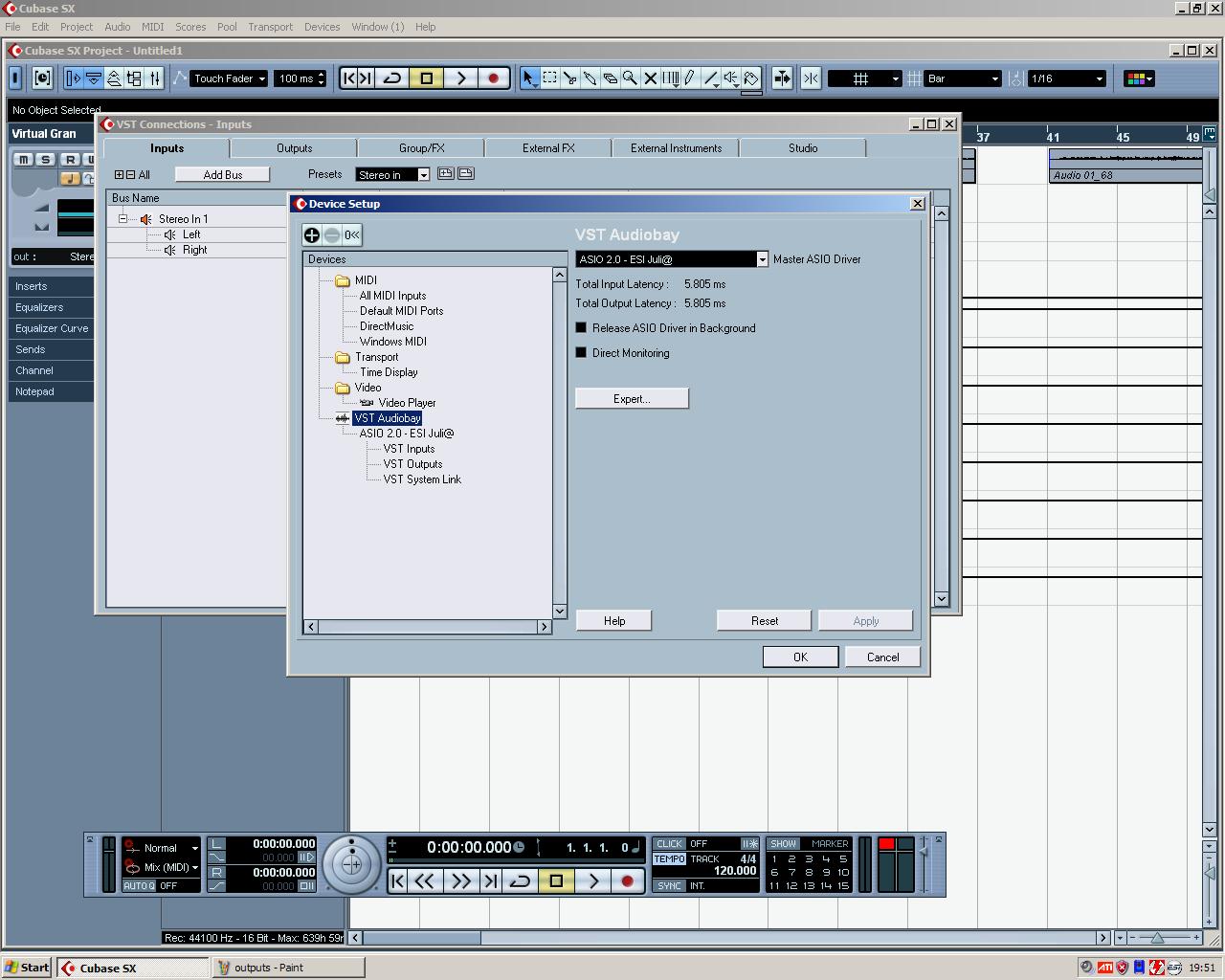Switch to the Group/FX tab
This screenshot has height=980, width=1225.
pyautogui.click(x=421, y=148)
